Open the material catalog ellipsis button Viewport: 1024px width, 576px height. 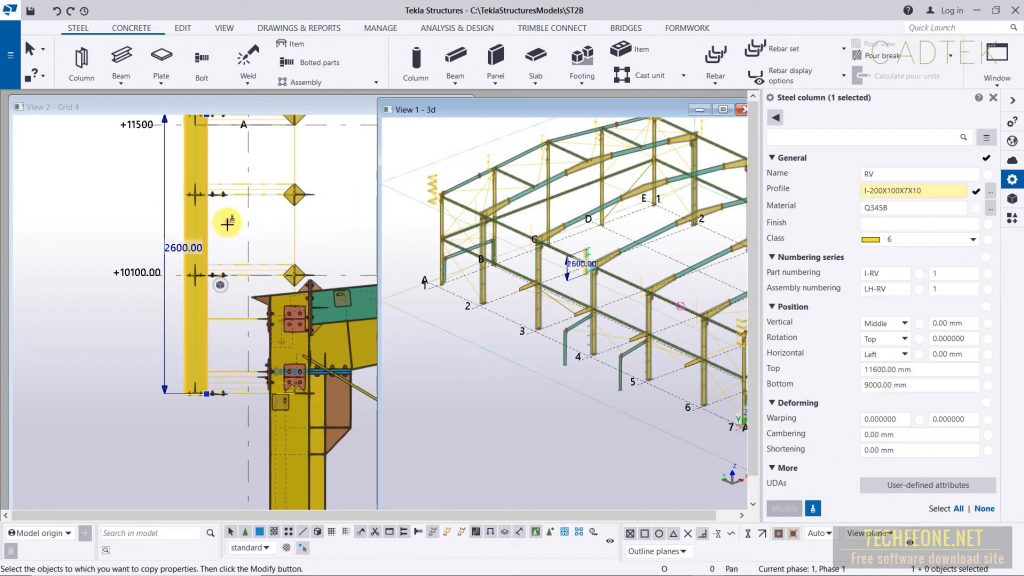991,208
